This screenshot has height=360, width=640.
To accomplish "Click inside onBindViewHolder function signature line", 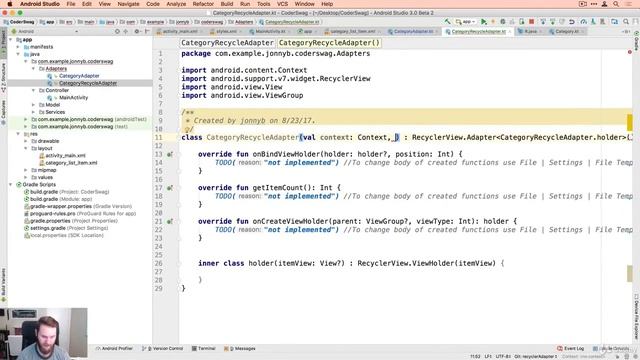I will [330, 154].
